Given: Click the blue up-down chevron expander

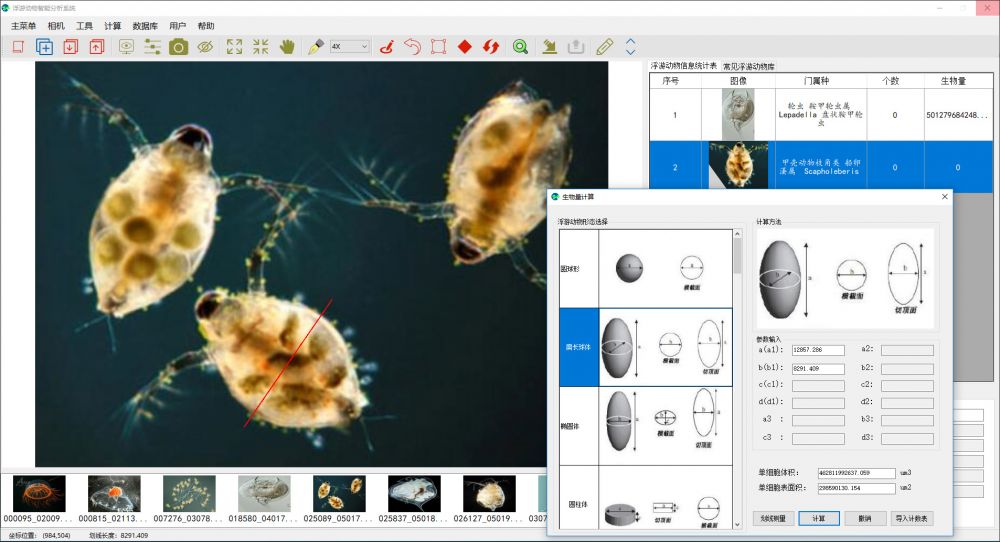Looking at the screenshot, I should 630,46.
